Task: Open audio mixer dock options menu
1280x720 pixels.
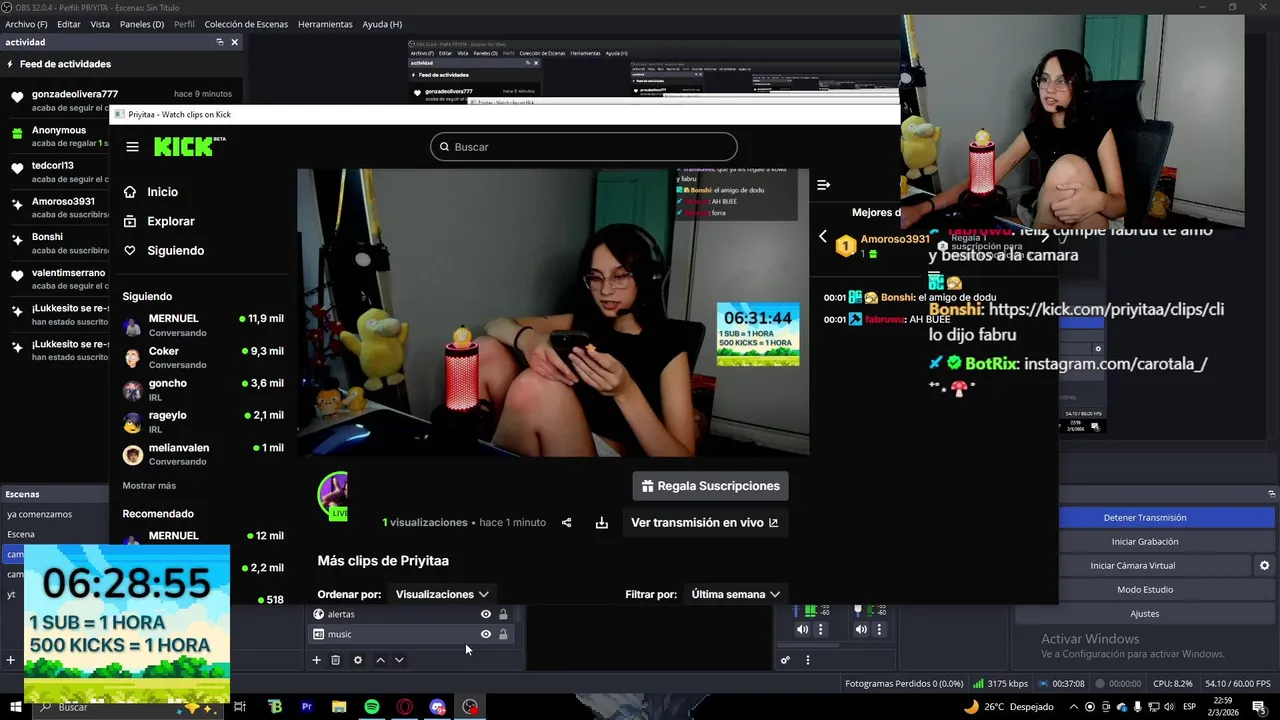Action: (808, 660)
